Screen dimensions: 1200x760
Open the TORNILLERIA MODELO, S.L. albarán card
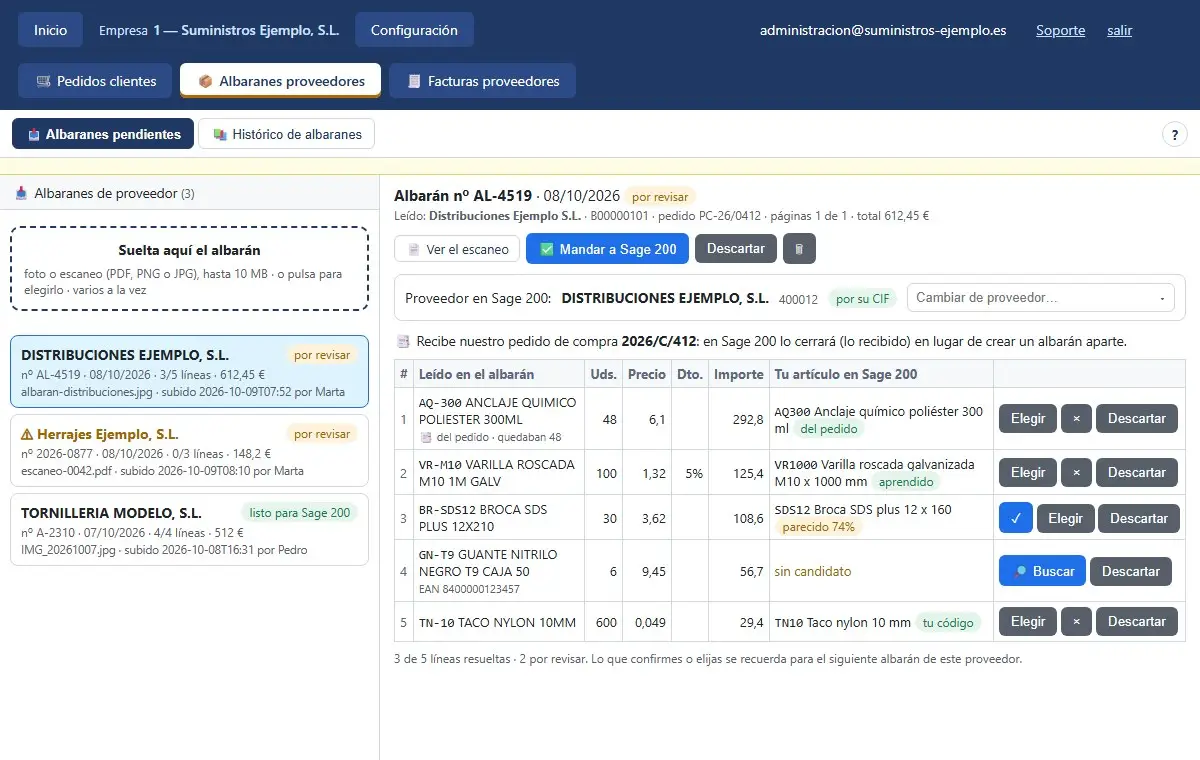click(x=189, y=530)
